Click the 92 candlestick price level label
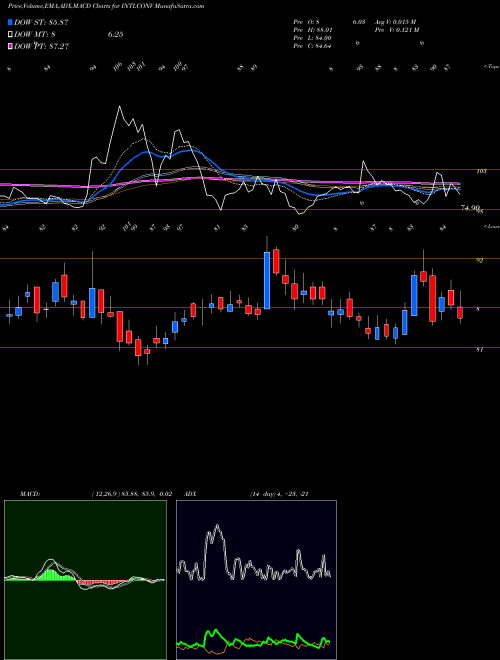The height and width of the screenshot is (660, 500). [x=479, y=261]
